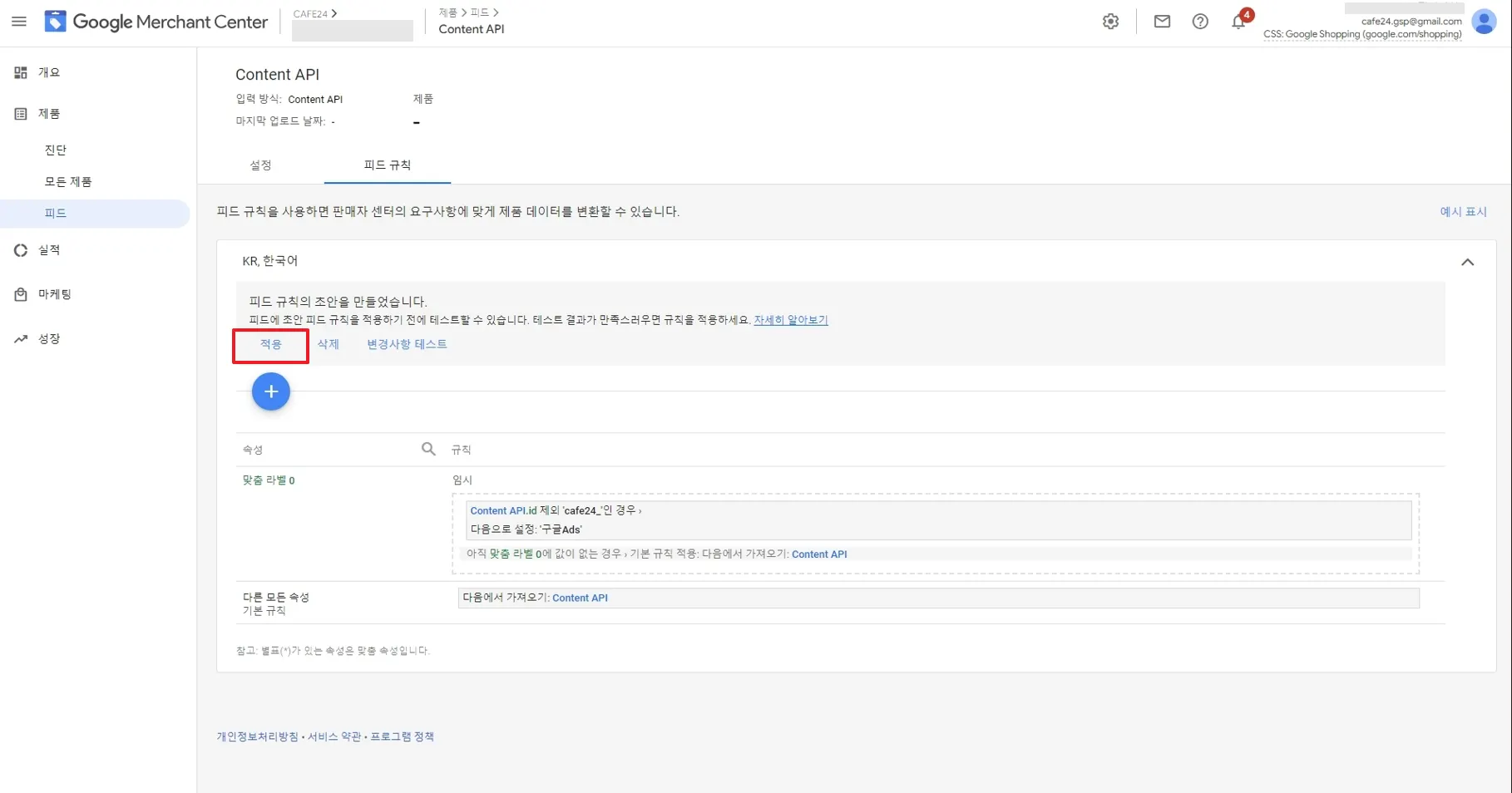This screenshot has width=1512, height=793.
Task: Click the 성장 trend arrow icon
Action: coord(21,339)
